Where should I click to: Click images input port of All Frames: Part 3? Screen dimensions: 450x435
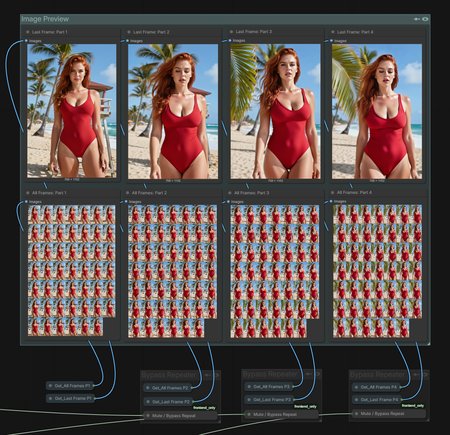click(228, 202)
